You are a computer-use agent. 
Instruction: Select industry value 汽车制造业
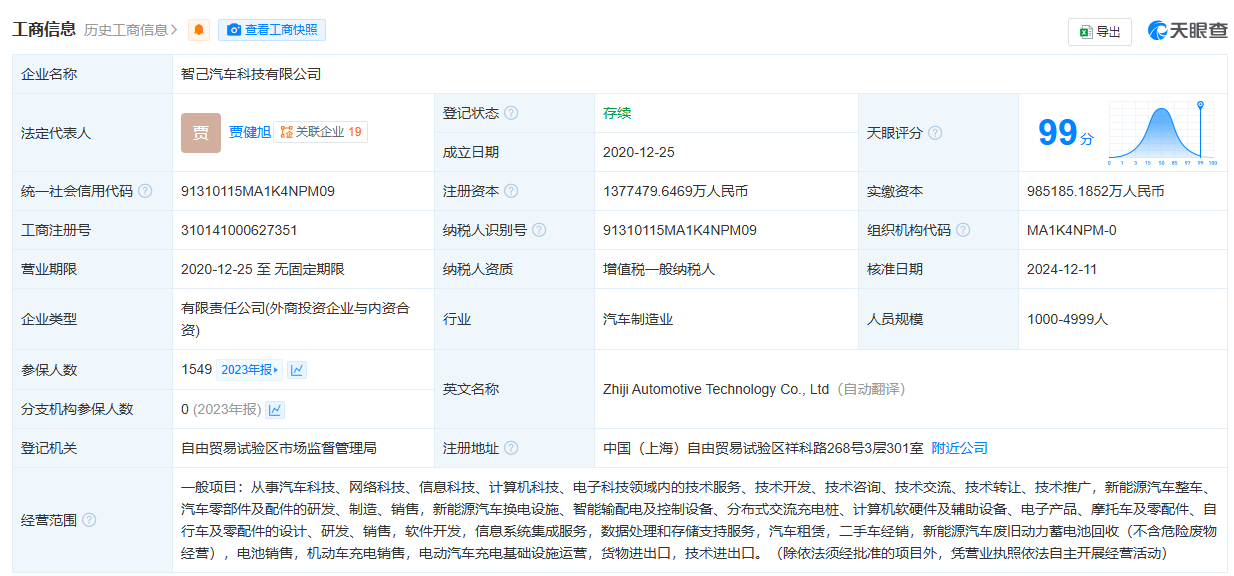638,319
